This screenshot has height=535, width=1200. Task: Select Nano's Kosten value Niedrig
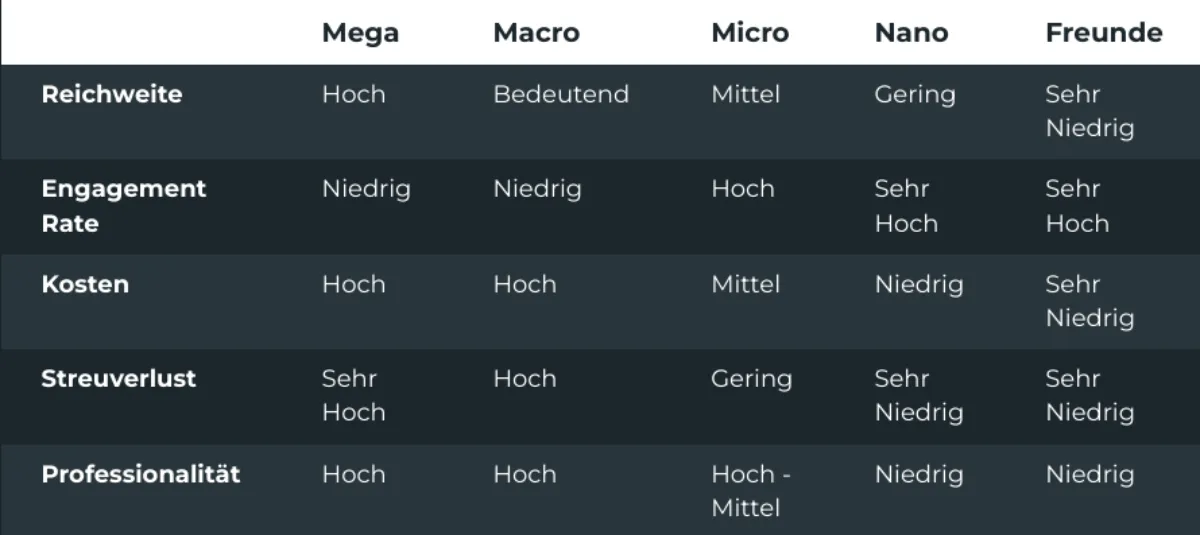[x=919, y=284]
